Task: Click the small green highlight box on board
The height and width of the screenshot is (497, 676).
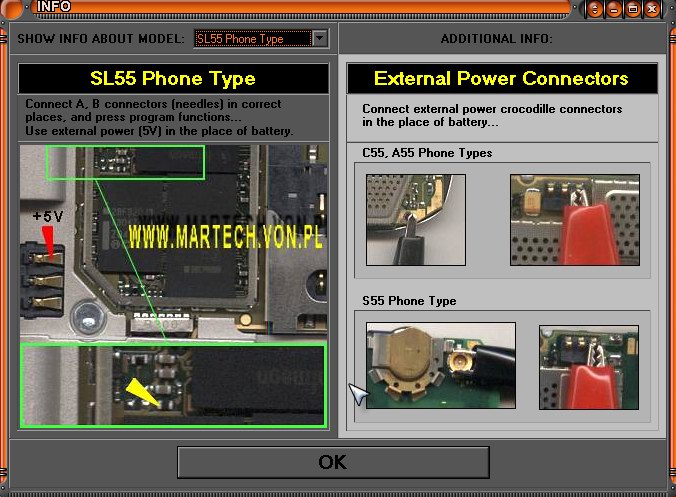Action: tap(125, 163)
